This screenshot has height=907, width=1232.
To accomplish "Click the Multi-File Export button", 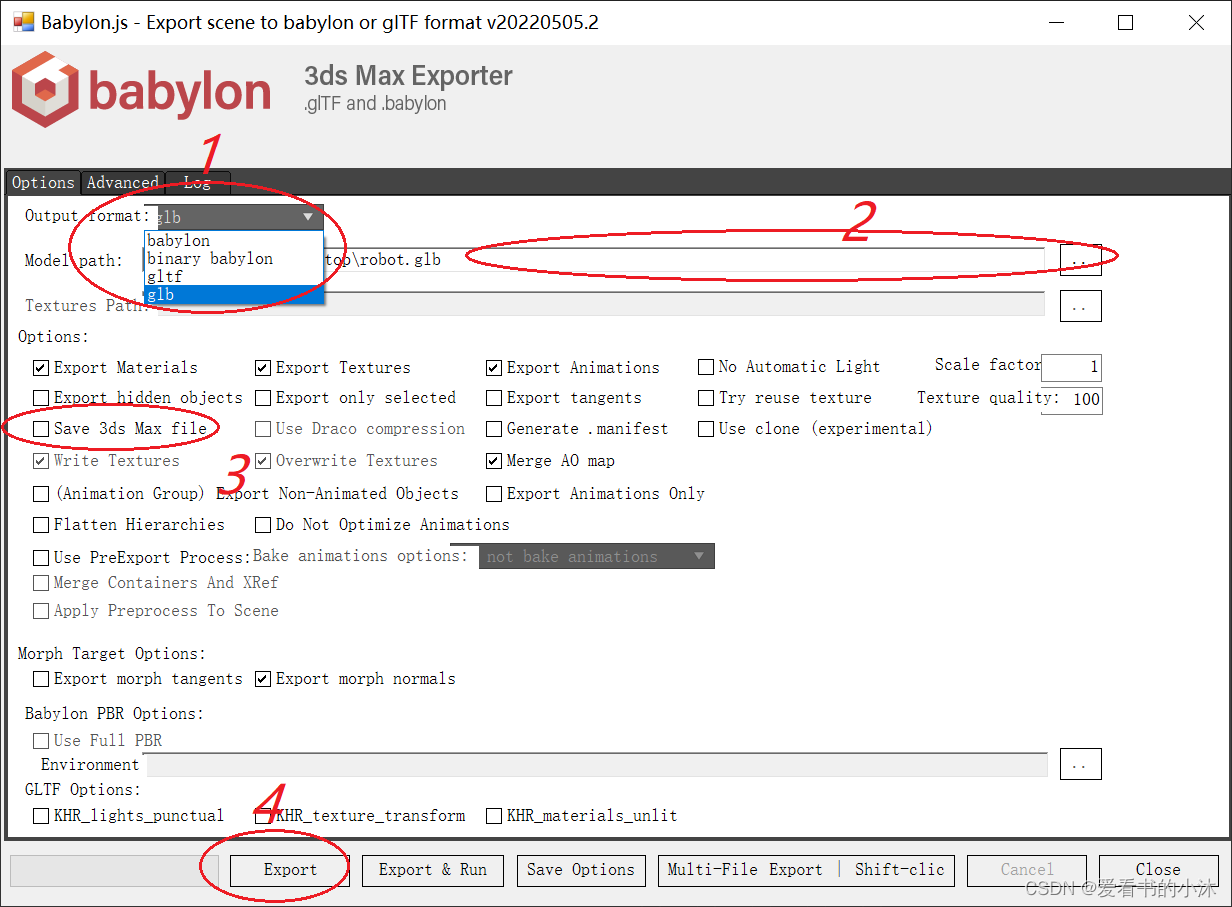I will 806,870.
